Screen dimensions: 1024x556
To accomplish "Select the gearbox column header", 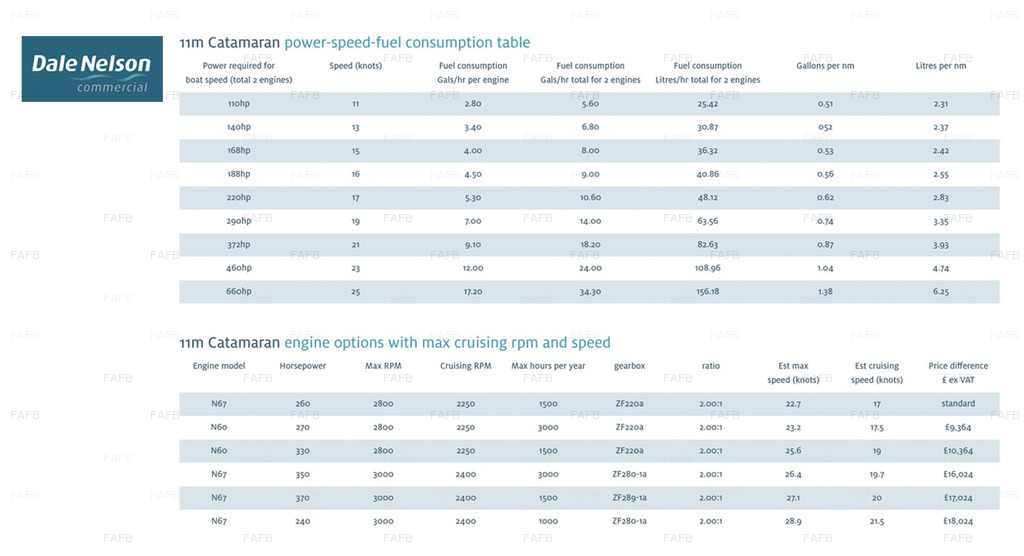I will [630, 366].
